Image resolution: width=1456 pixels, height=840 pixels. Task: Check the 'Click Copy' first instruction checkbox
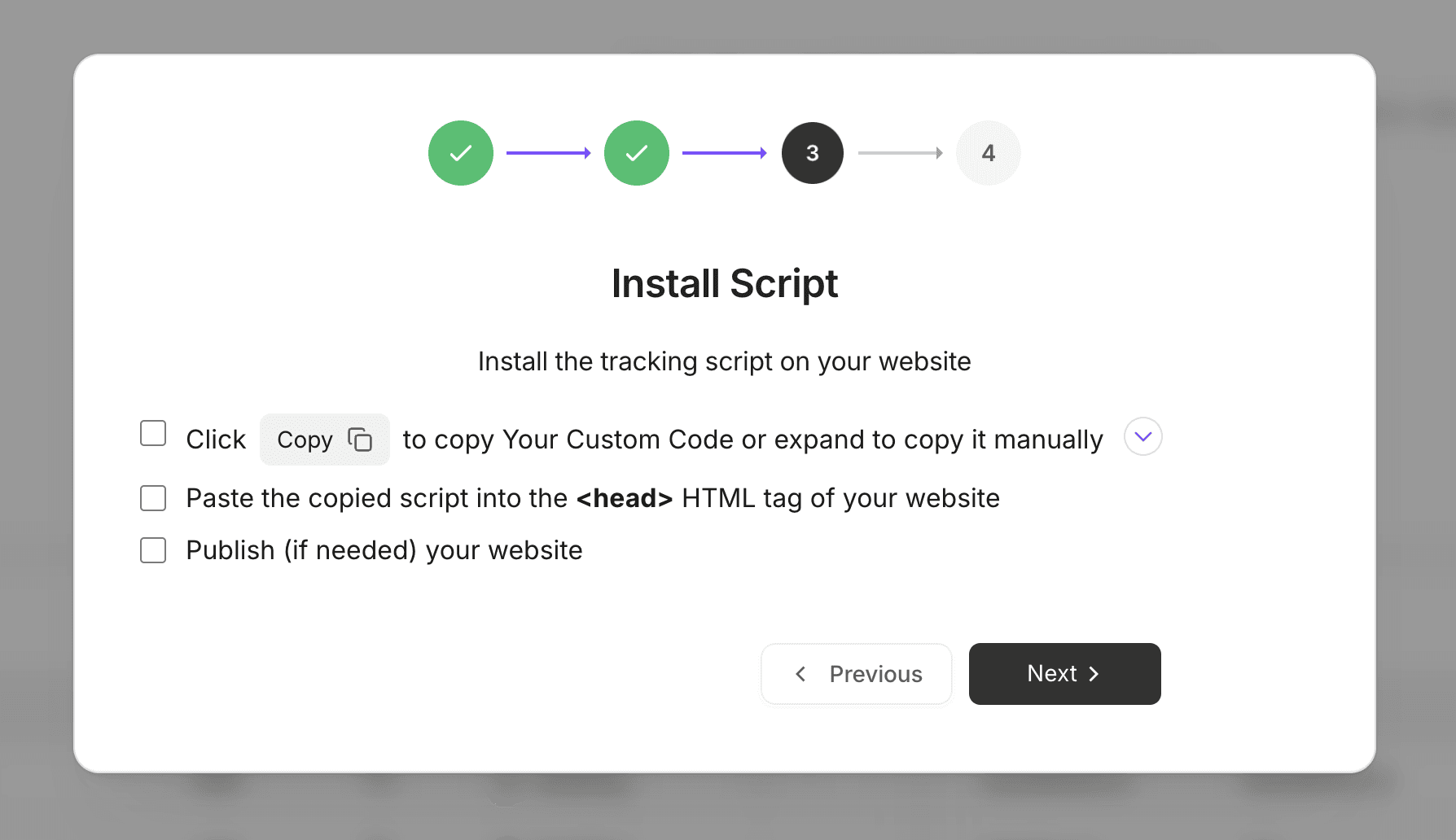click(x=152, y=434)
